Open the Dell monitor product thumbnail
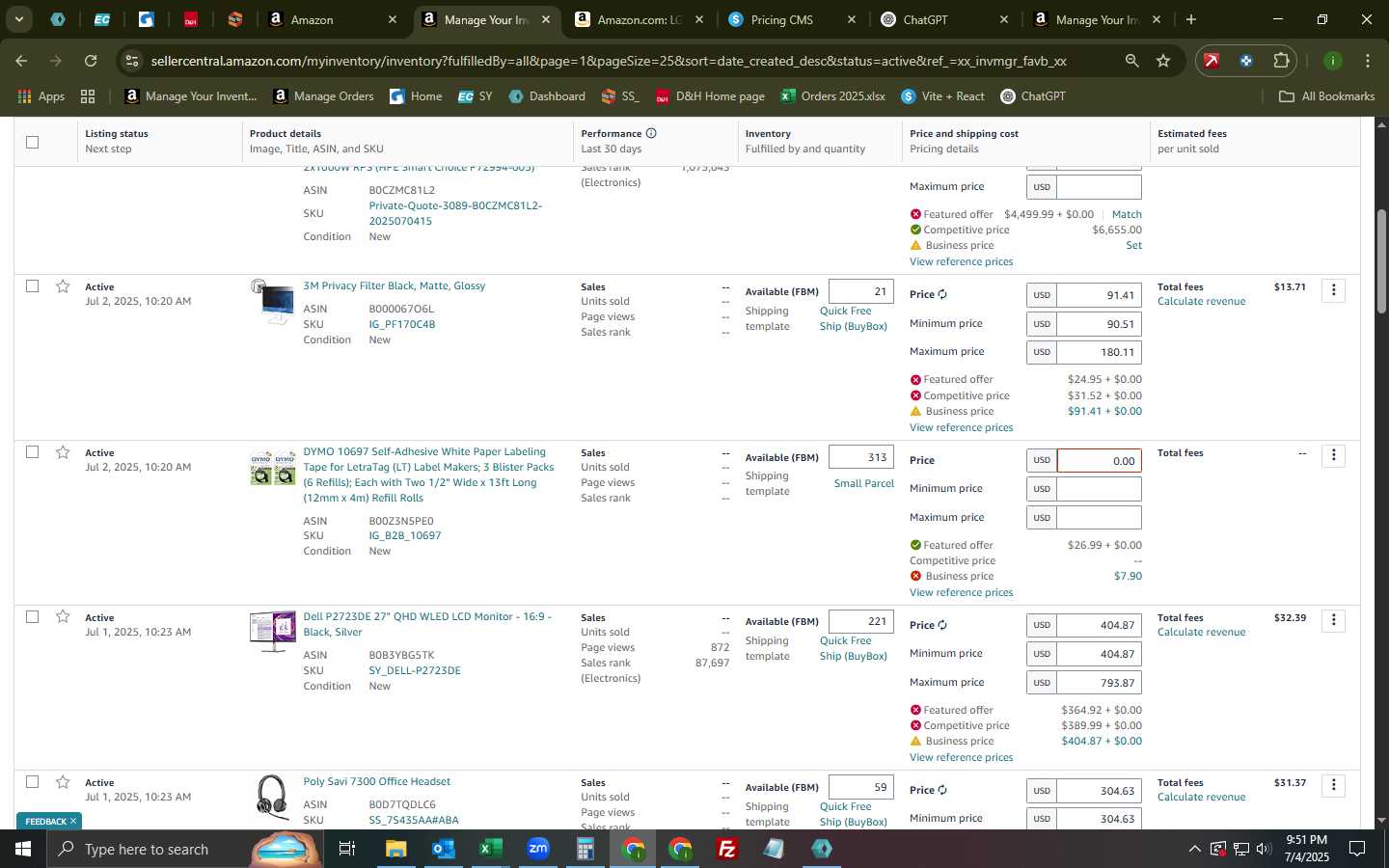The width and height of the screenshot is (1389, 868). (272, 632)
